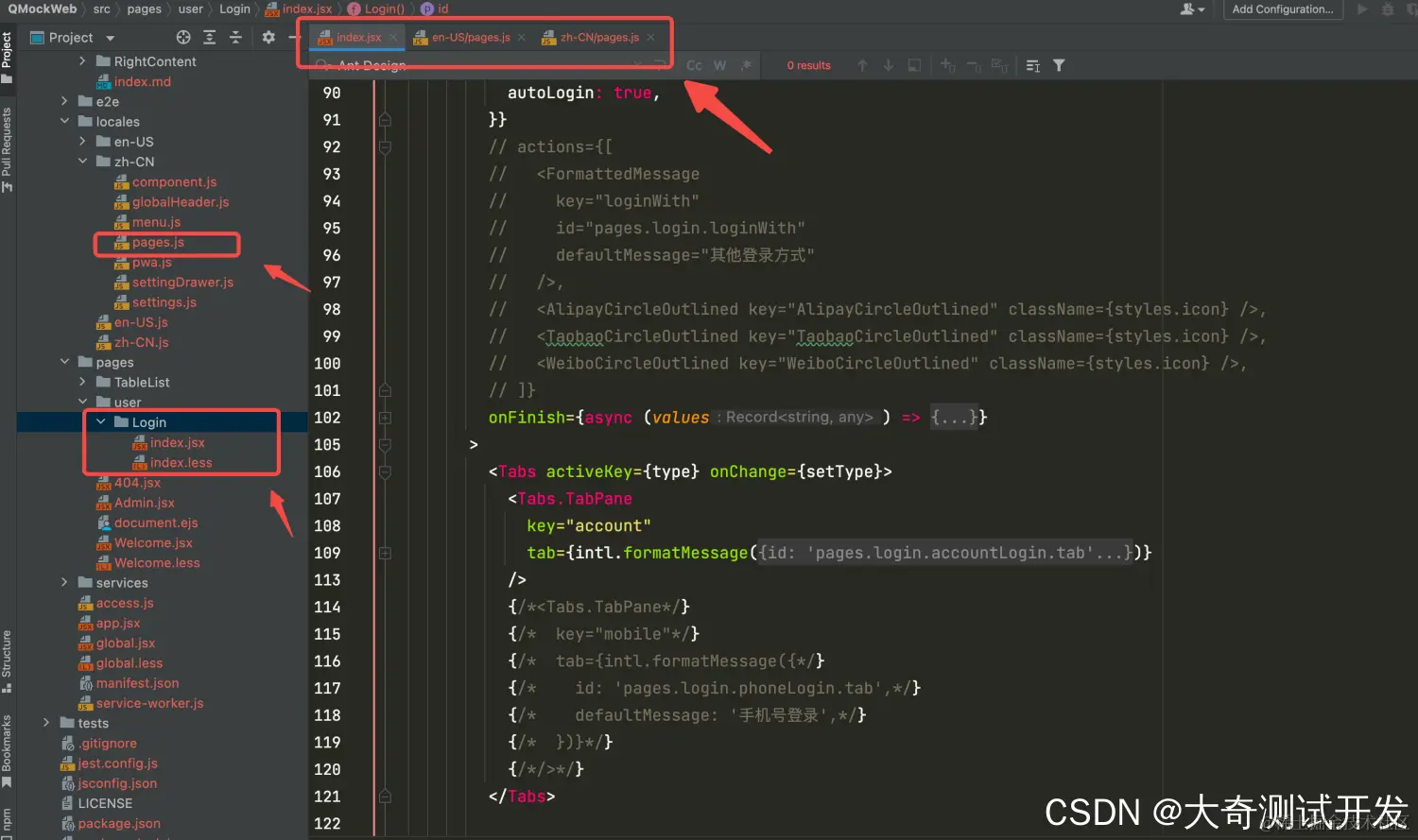The image size is (1418, 840).
Task: Open search filter funnel icon
Action: (1059, 65)
